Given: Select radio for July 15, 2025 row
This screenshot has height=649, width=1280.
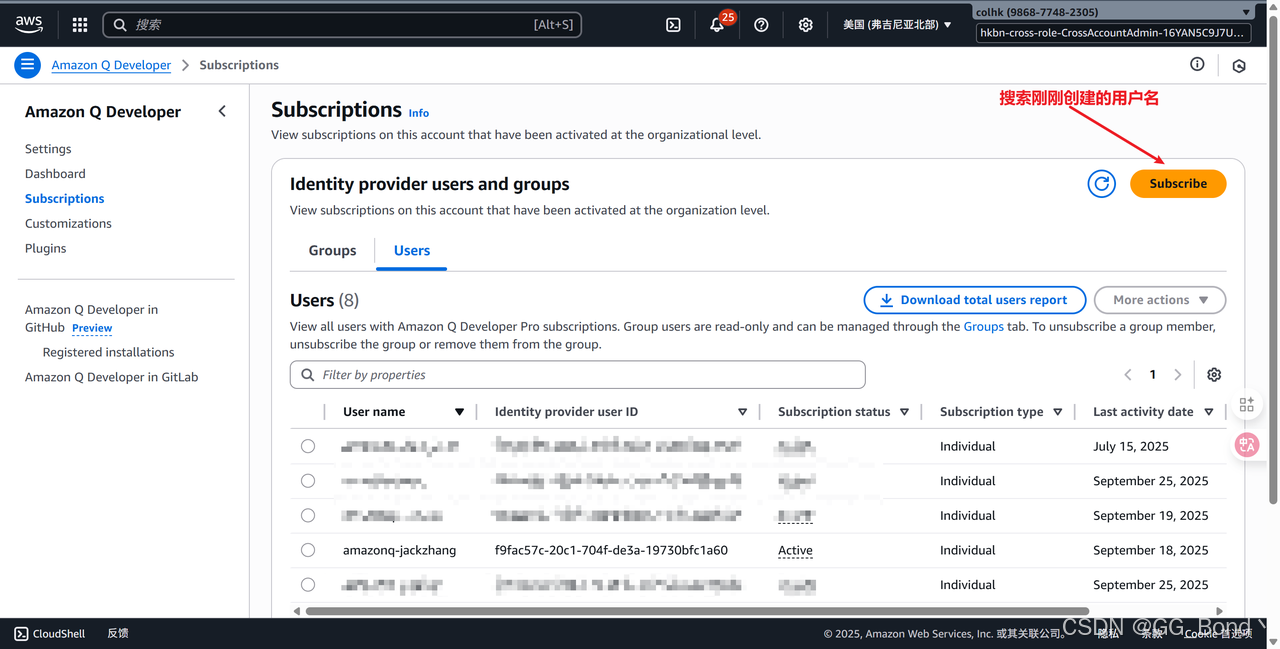Looking at the screenshot, I should tap(308, 446).
